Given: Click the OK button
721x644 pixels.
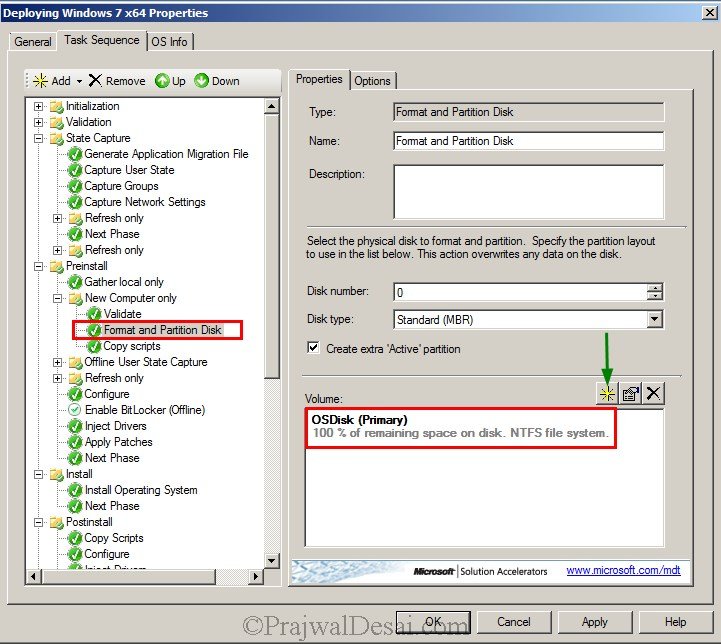Looking at the screenshot, I should coord(433,622).
